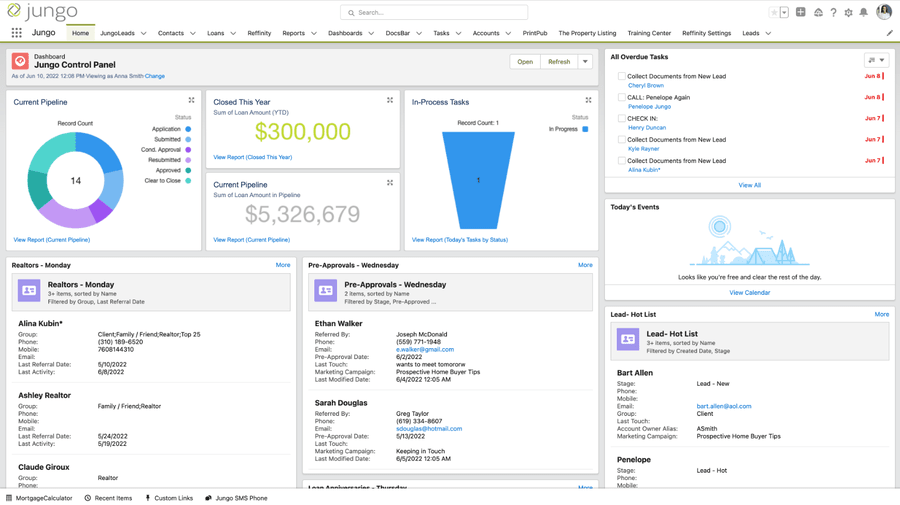The width and height of the screenshot is (900, 505).
Task: Open bart.allen@aol.com email link
Action: click(724, 406)
